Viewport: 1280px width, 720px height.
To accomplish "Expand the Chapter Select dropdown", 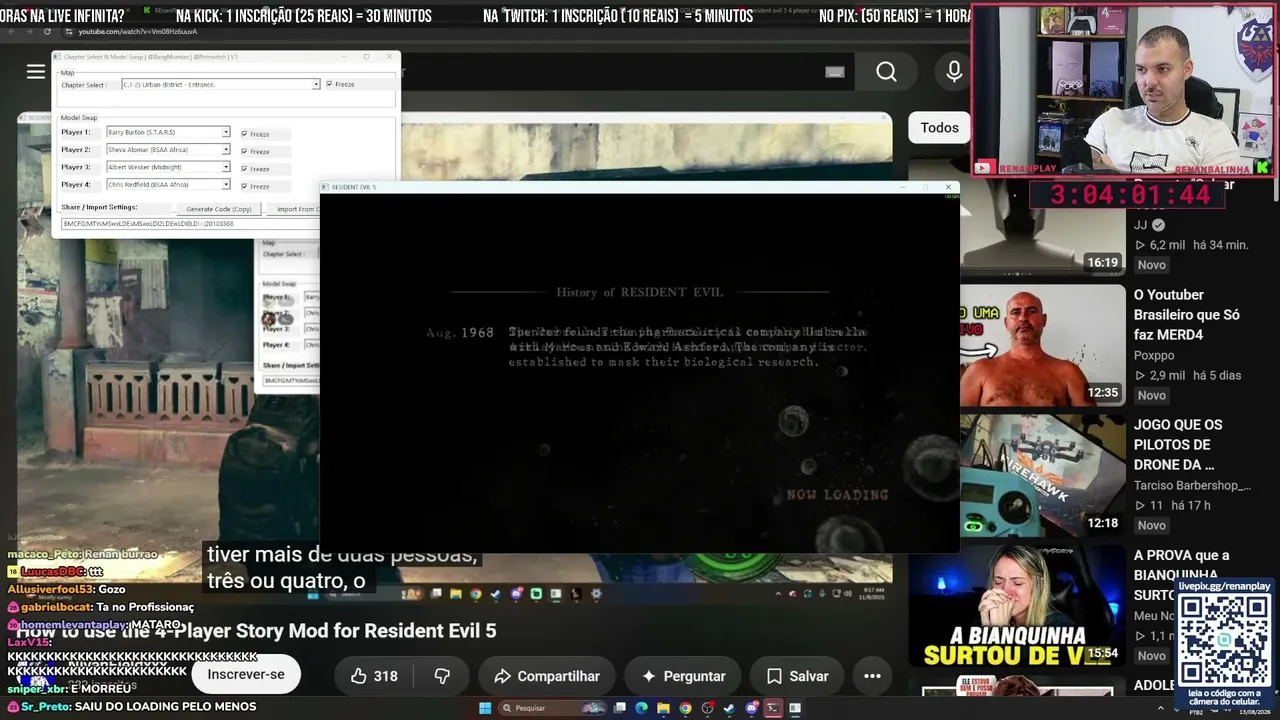I will pyautogui.click(x=316, y=84).
